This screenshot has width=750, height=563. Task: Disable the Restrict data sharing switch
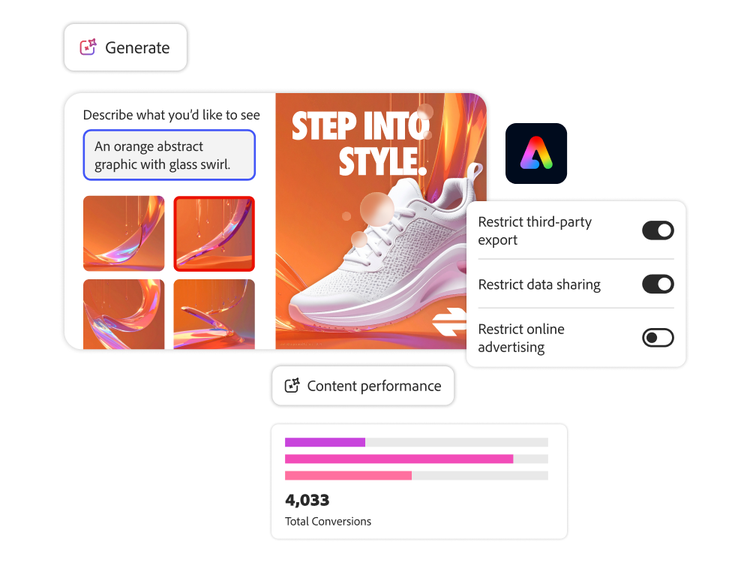[x=658, y=284]
